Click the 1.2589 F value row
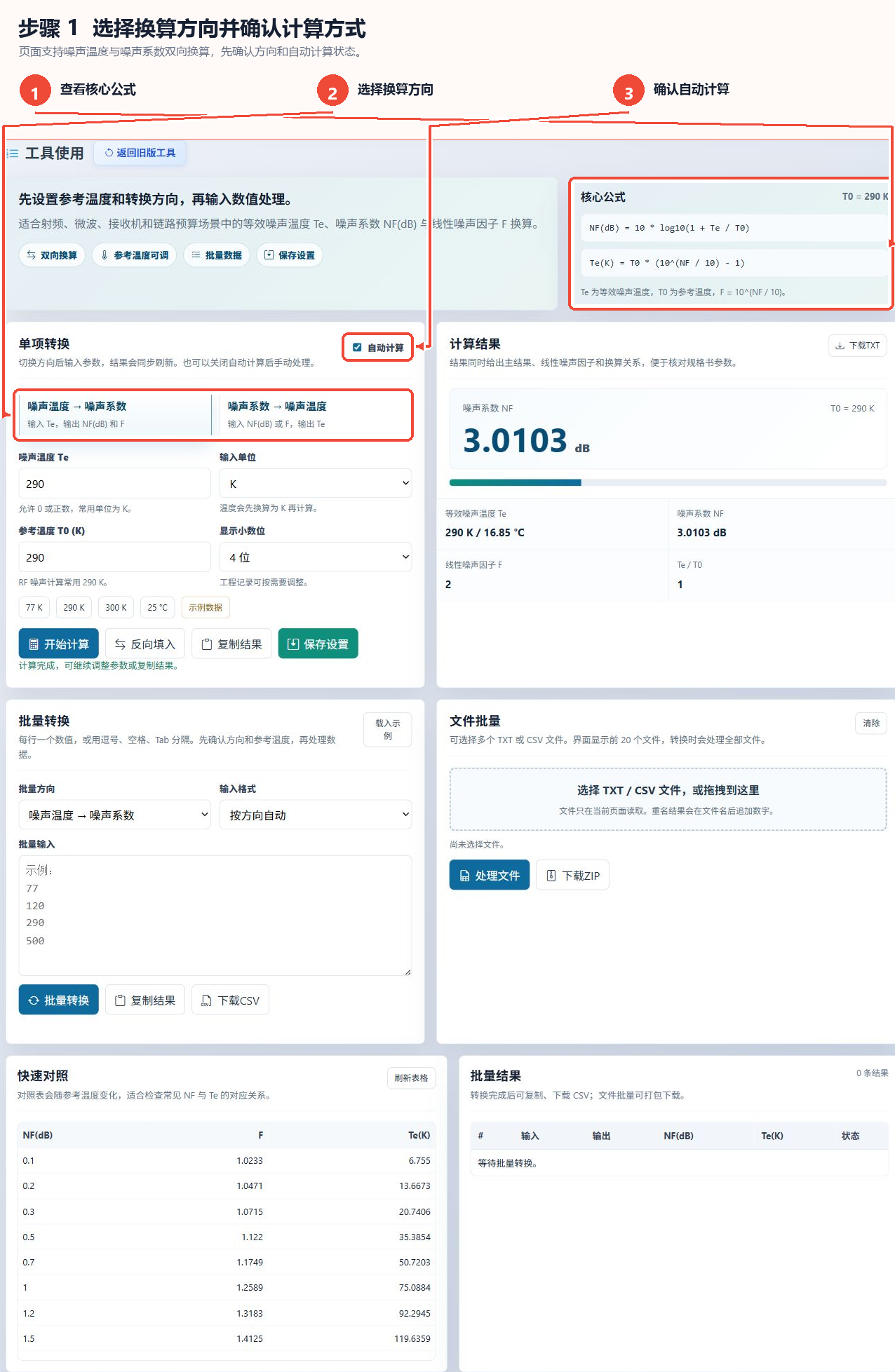The image size is (895, 1372). pos(250,1288)
